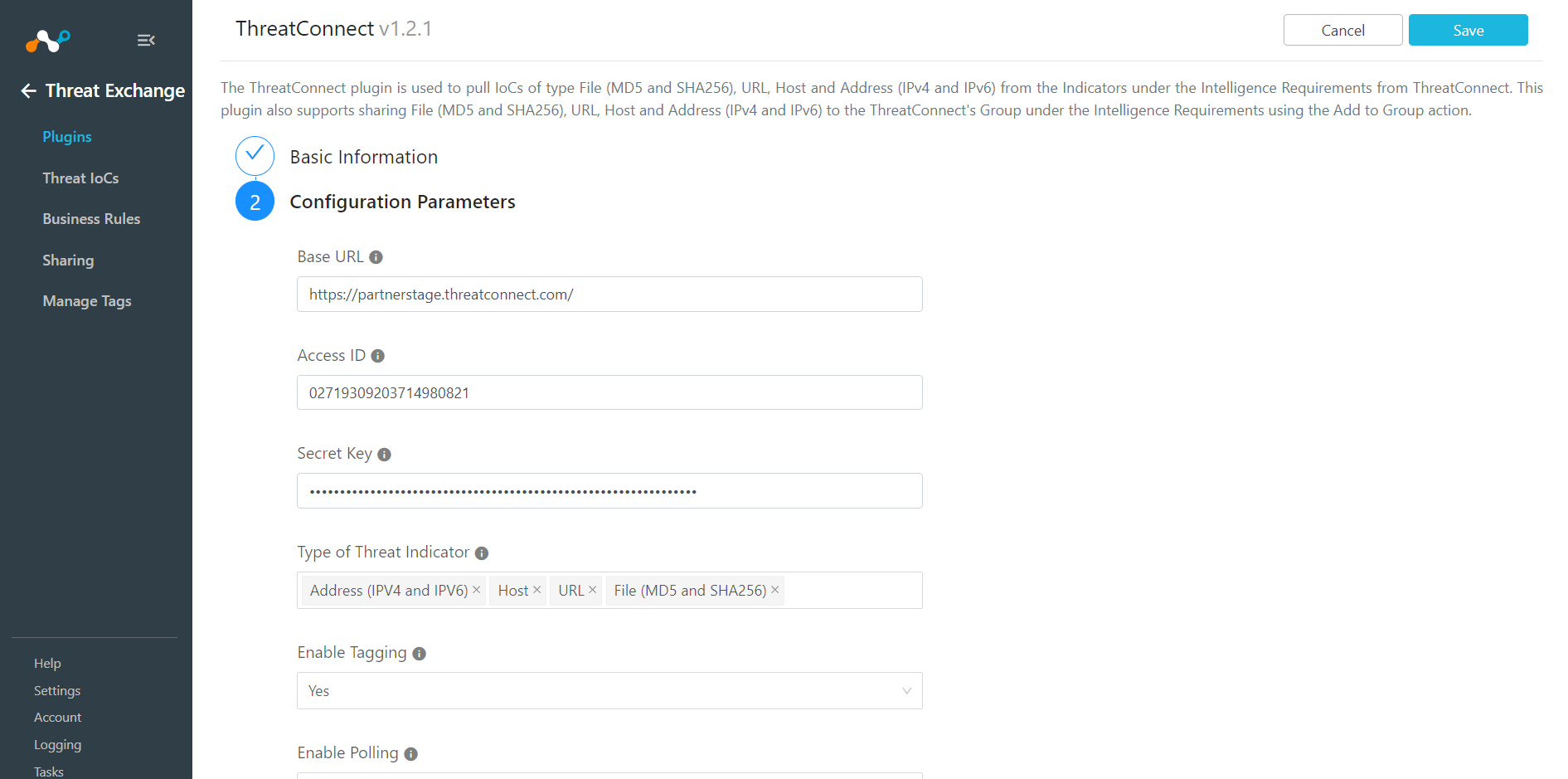Go back using the Threat Exchange arrow
The height and width of the screenshot is (779, 1568).
(x=28, y=90)
